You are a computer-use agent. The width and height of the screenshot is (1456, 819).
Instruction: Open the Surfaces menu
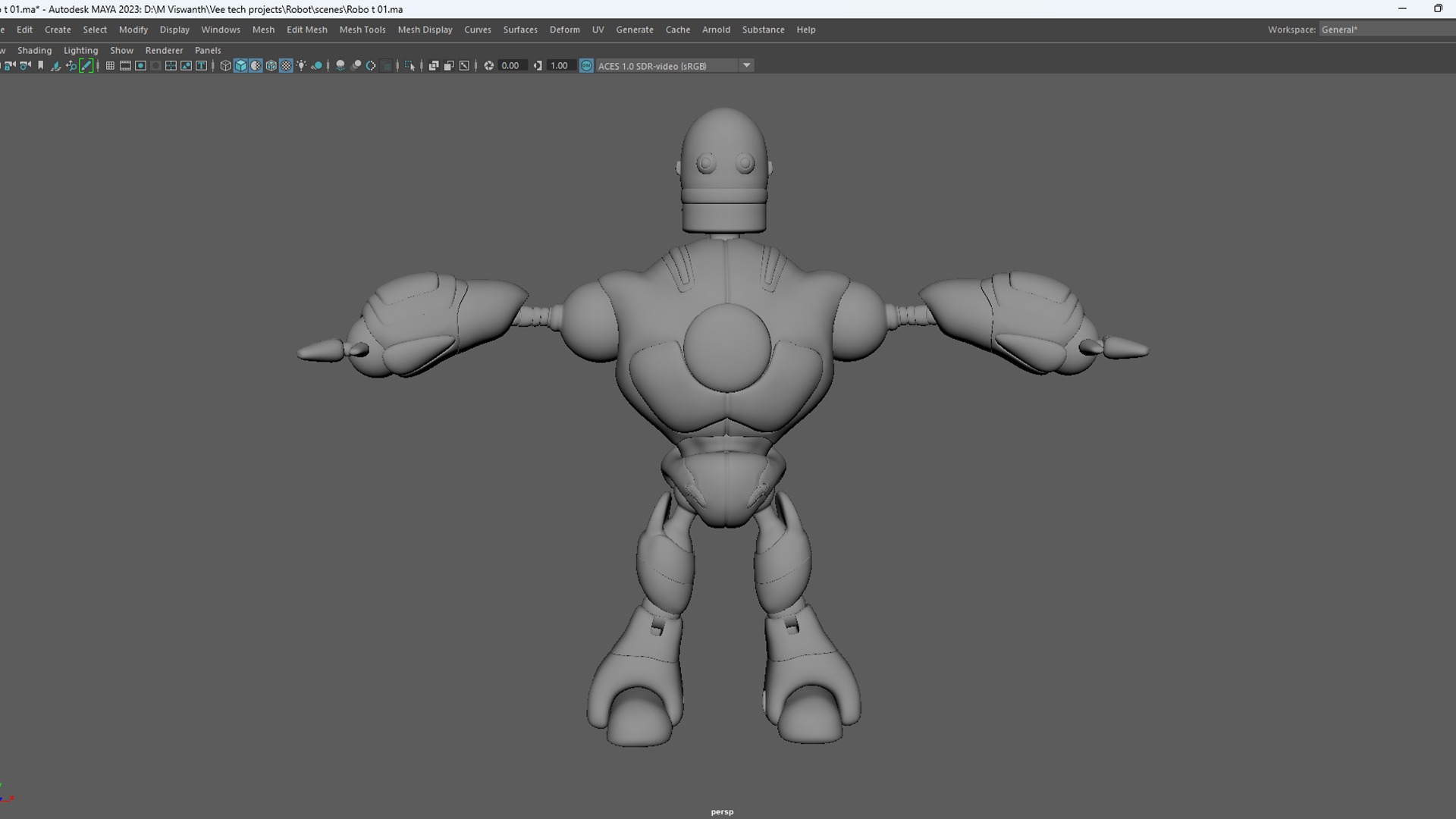[x=520, y=30]
